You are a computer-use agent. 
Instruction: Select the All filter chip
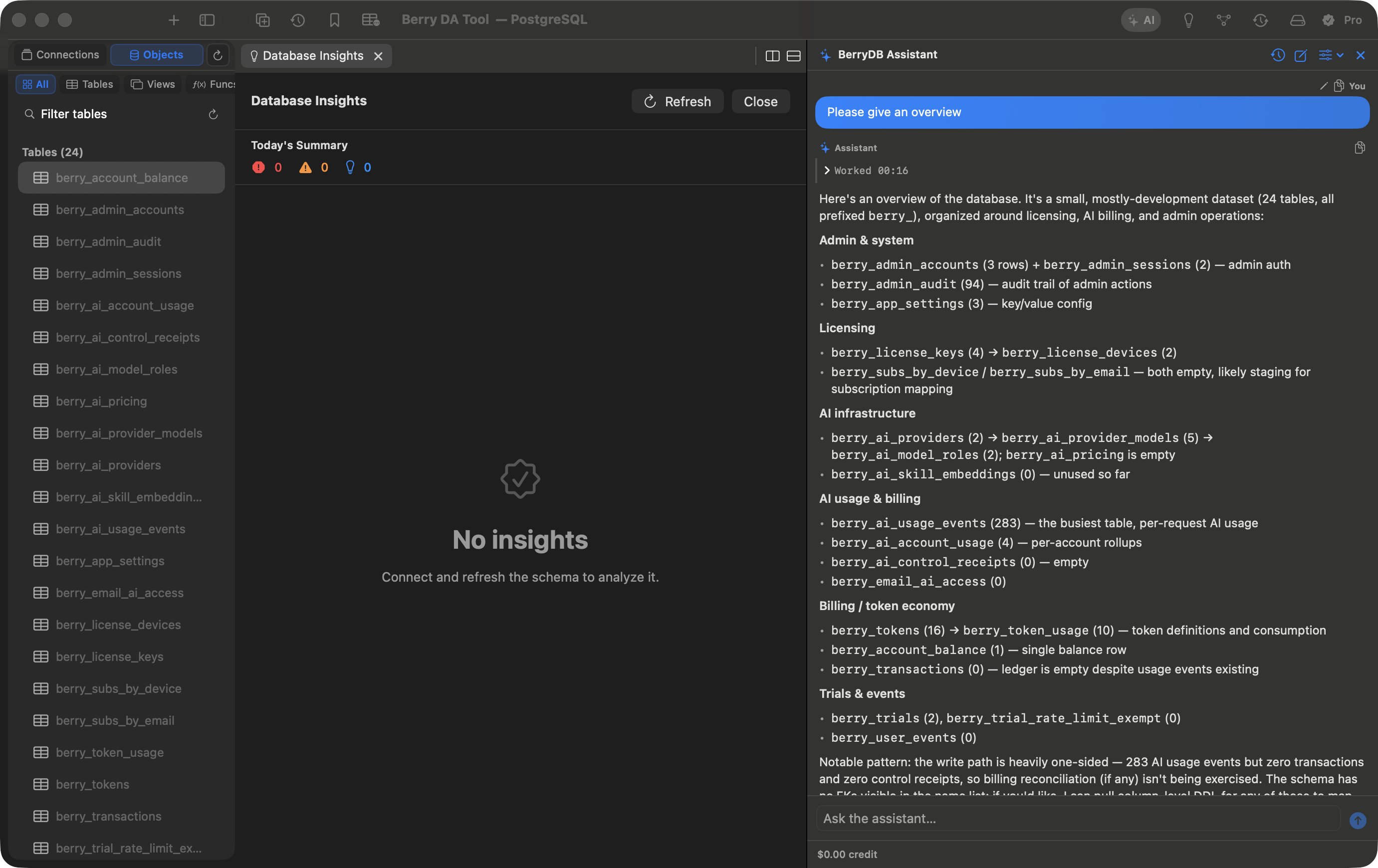pos(35,84)
